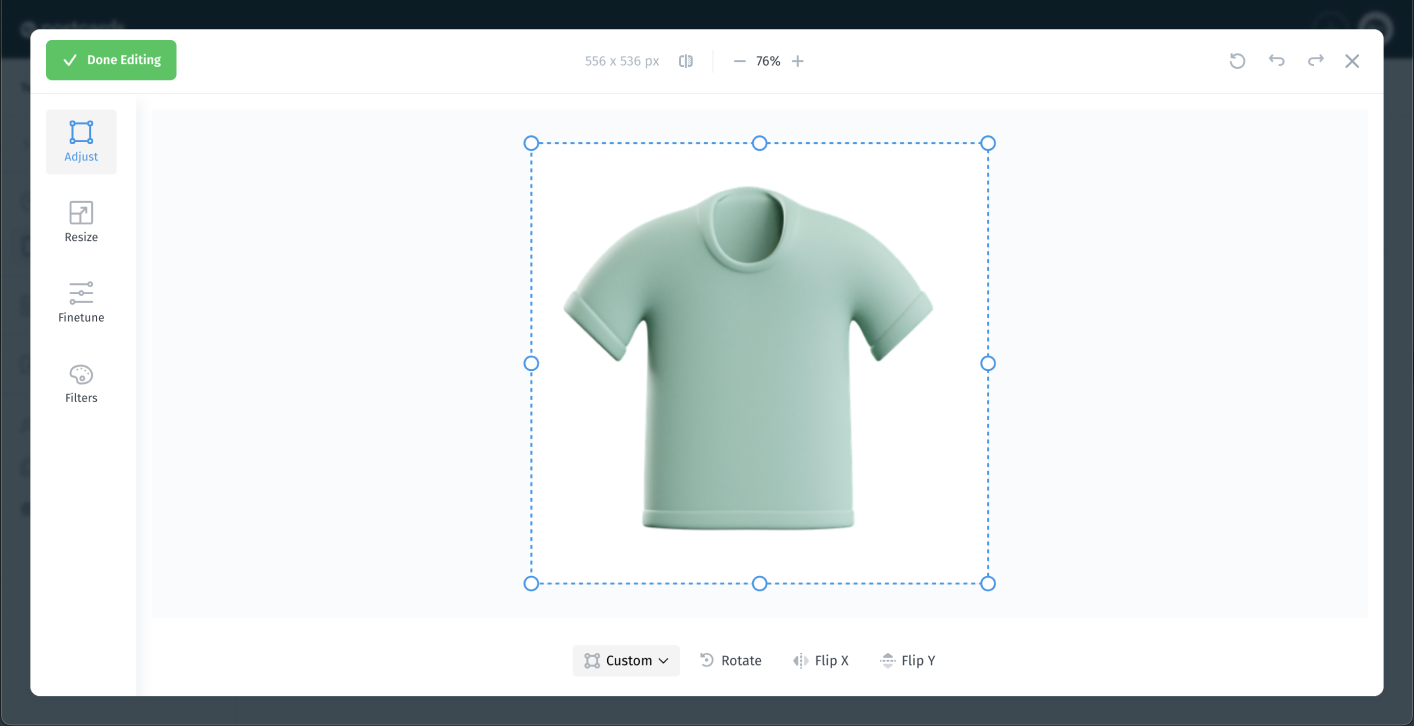Click the Done Editing button
Screen dimensions: 1414x726
111,60
